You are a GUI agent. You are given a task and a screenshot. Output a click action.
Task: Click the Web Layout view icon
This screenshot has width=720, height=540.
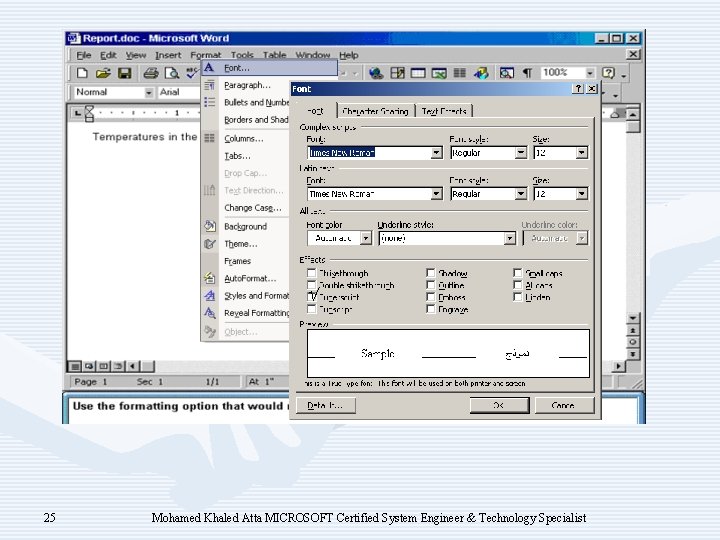click(x=89, y=366)
